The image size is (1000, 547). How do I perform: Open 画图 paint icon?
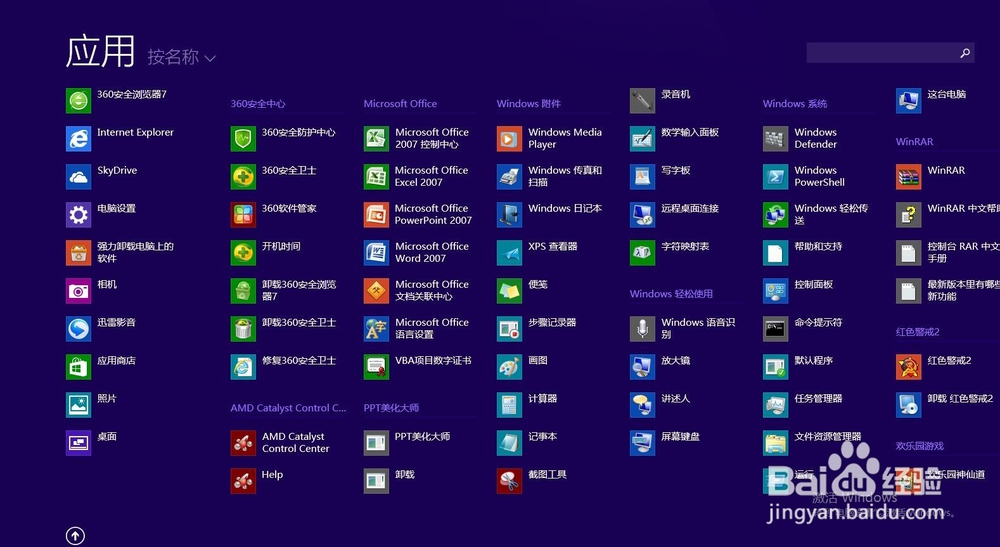coord(510,367)
